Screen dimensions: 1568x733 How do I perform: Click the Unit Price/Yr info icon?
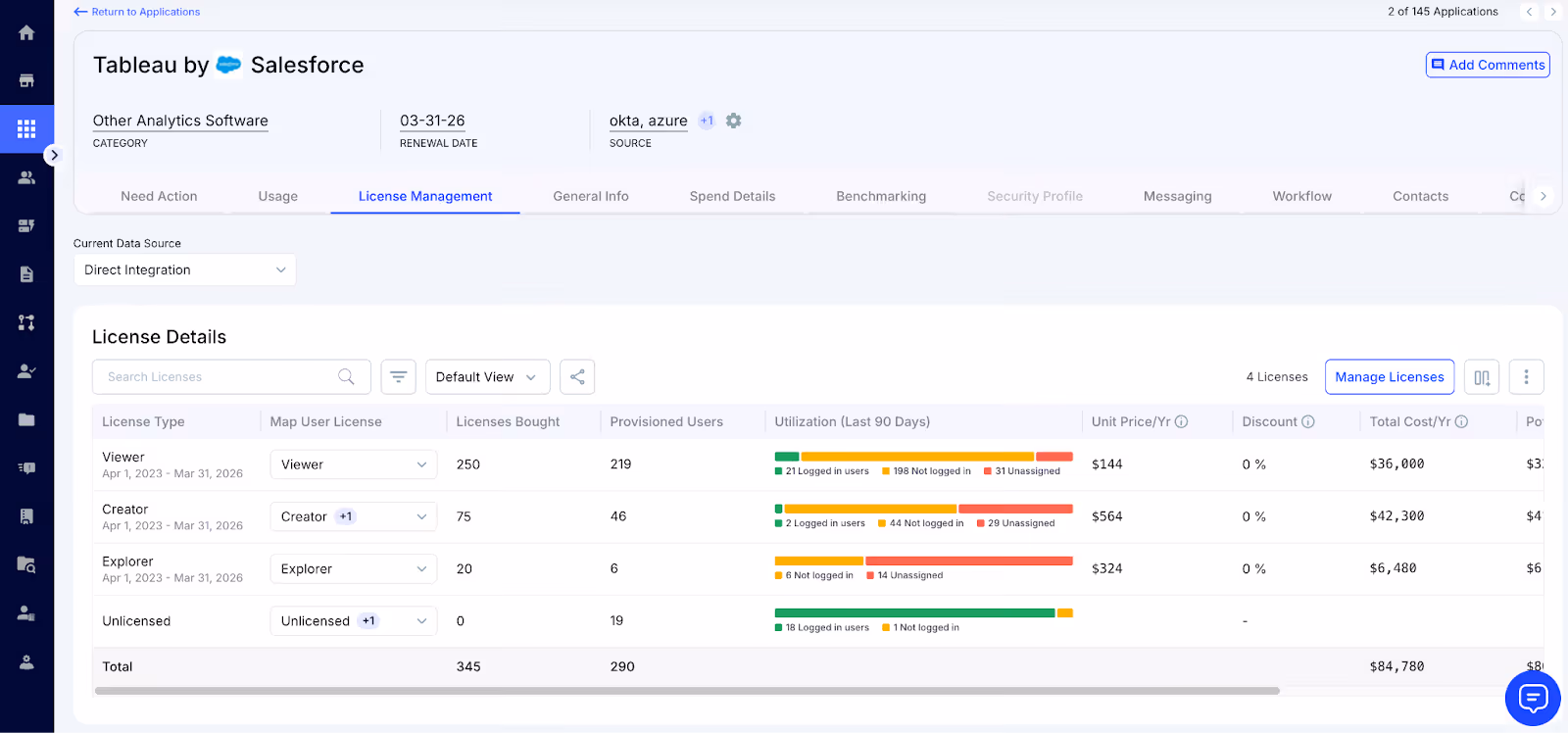(1181, 421)
